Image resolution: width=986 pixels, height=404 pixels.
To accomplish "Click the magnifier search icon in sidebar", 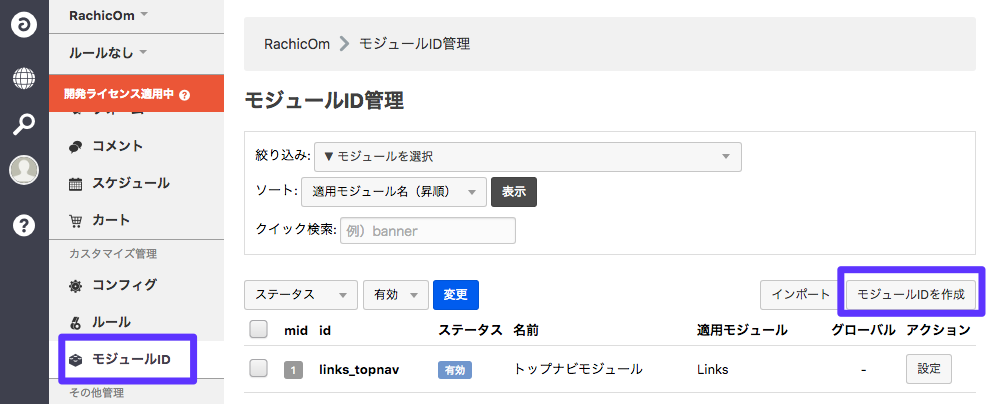I will tap(24, 124).
